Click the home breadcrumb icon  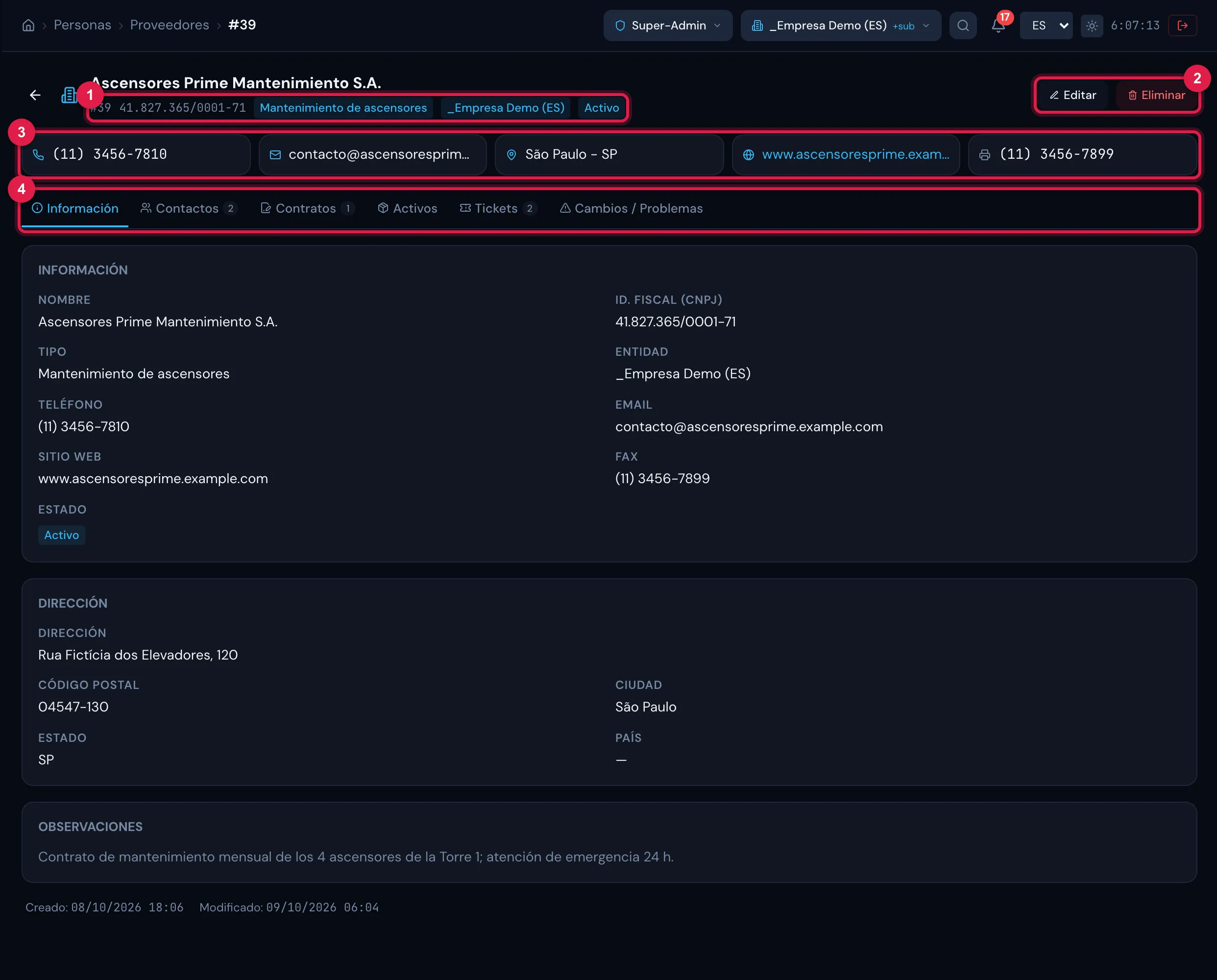coord(28,25)
